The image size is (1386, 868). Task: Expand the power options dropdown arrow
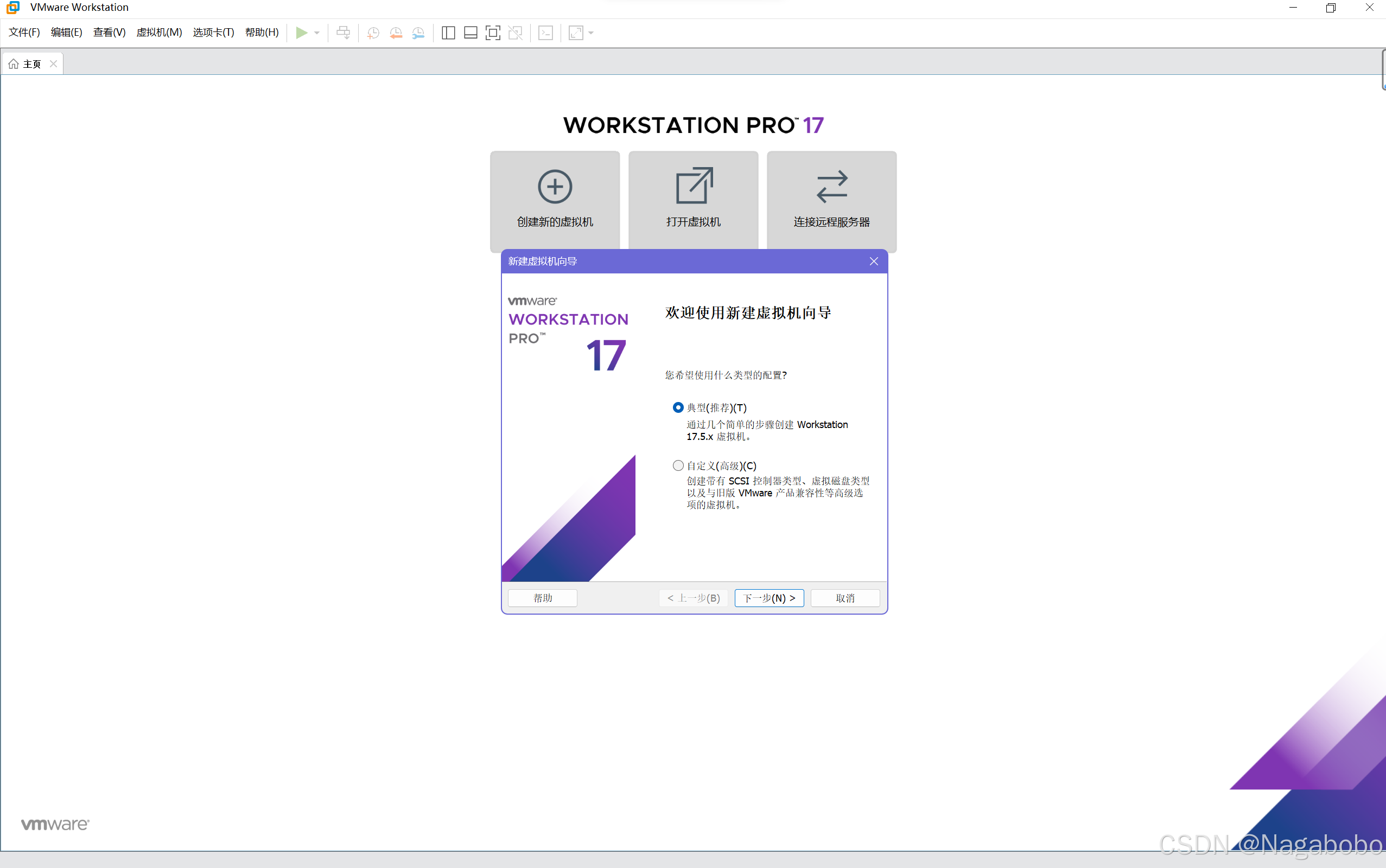click(x=317, y=33)
